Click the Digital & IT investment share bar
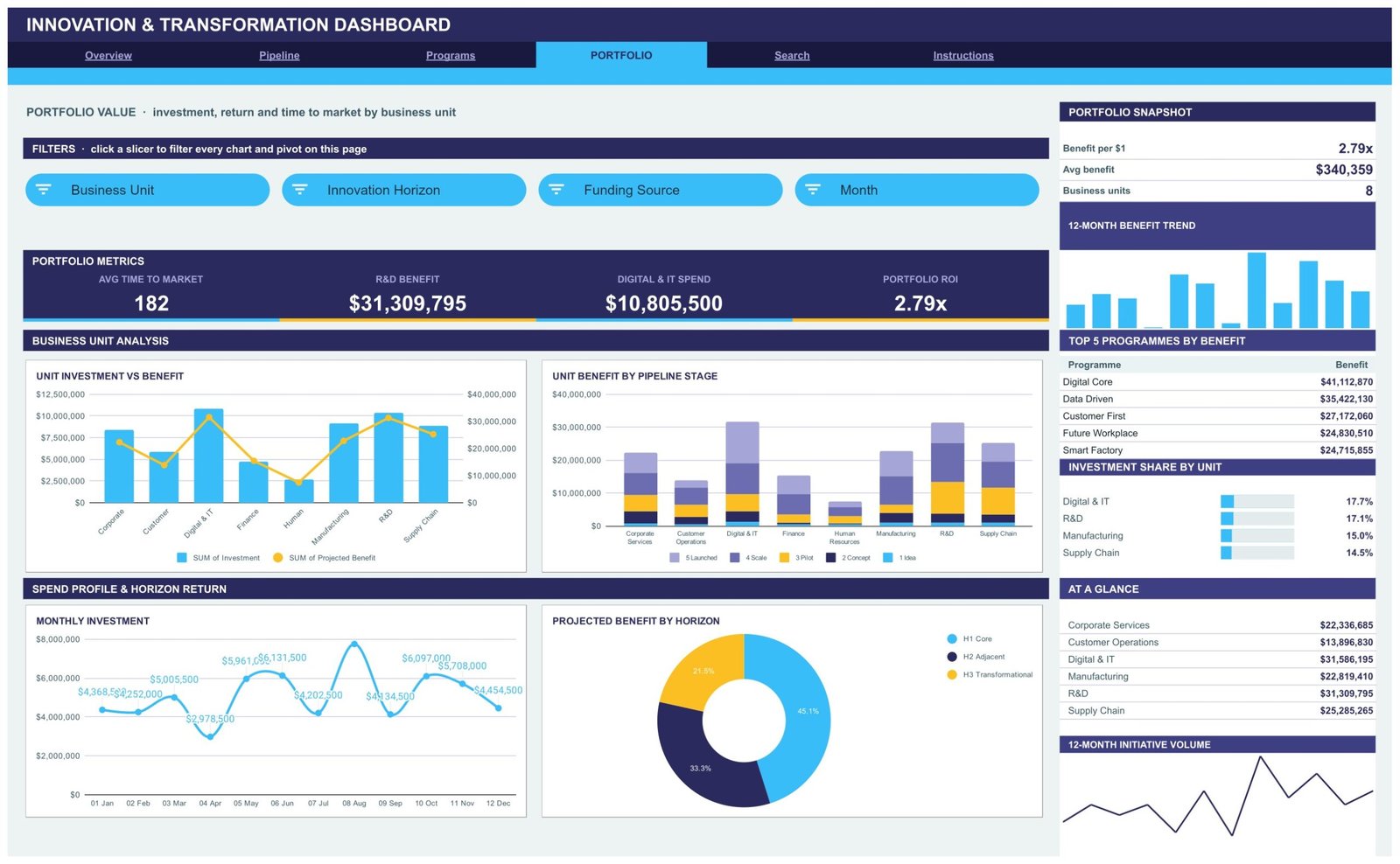The height and width of the screenshot is (864, 1400). coord(1257,501)
